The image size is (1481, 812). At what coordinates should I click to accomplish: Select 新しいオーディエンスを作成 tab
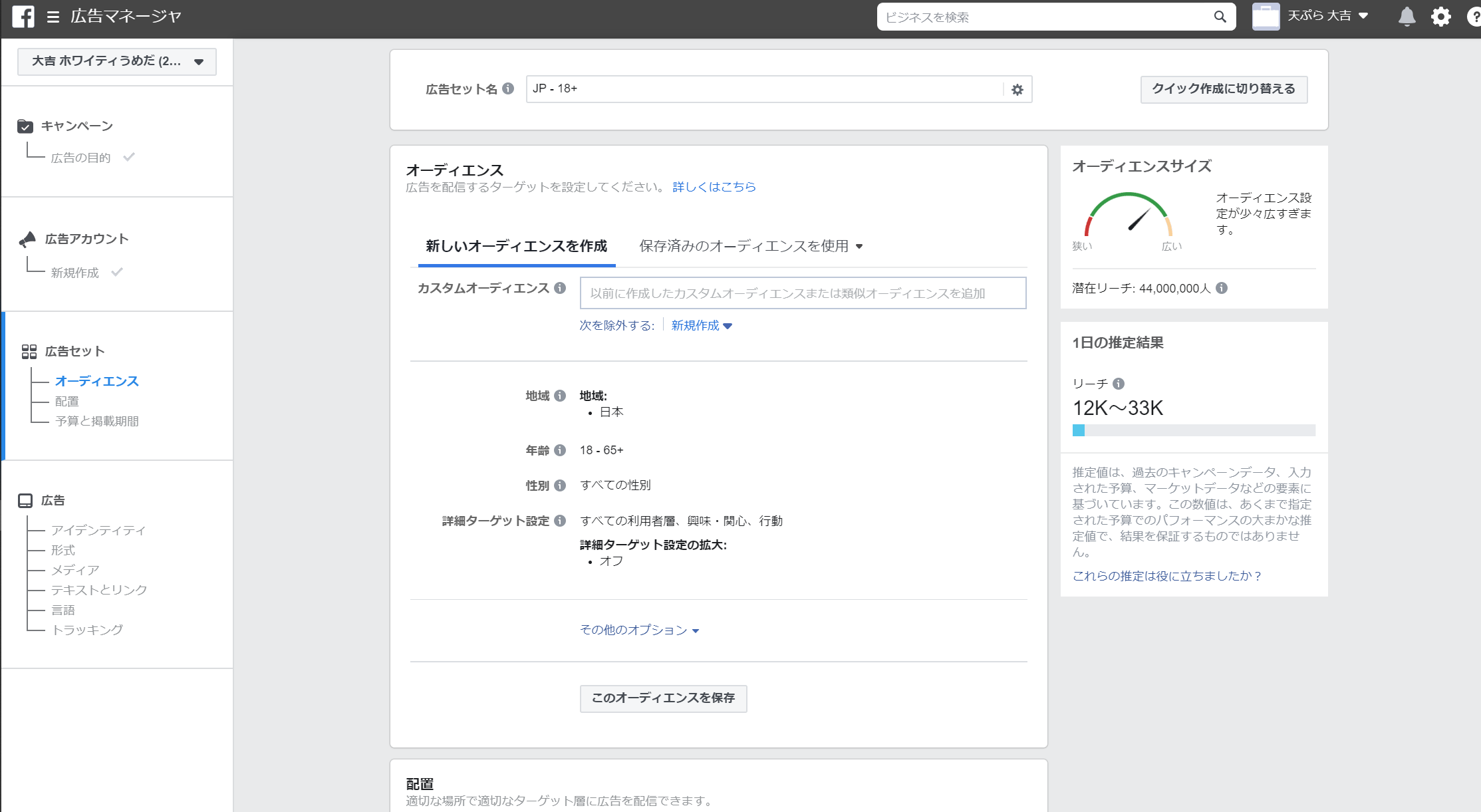[x=516, y=247]
